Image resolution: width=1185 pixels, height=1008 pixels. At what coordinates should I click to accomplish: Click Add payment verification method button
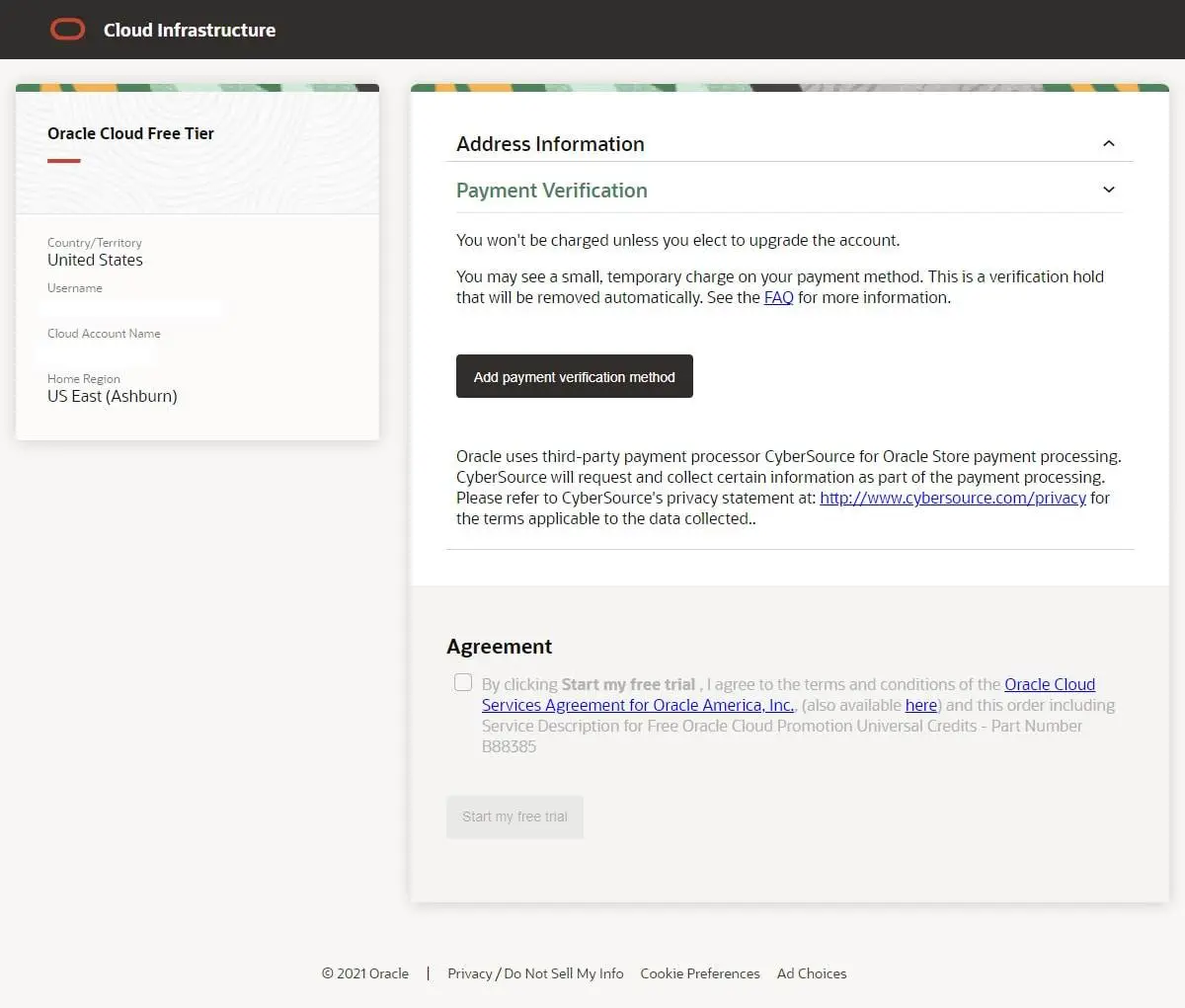[575, 376]
